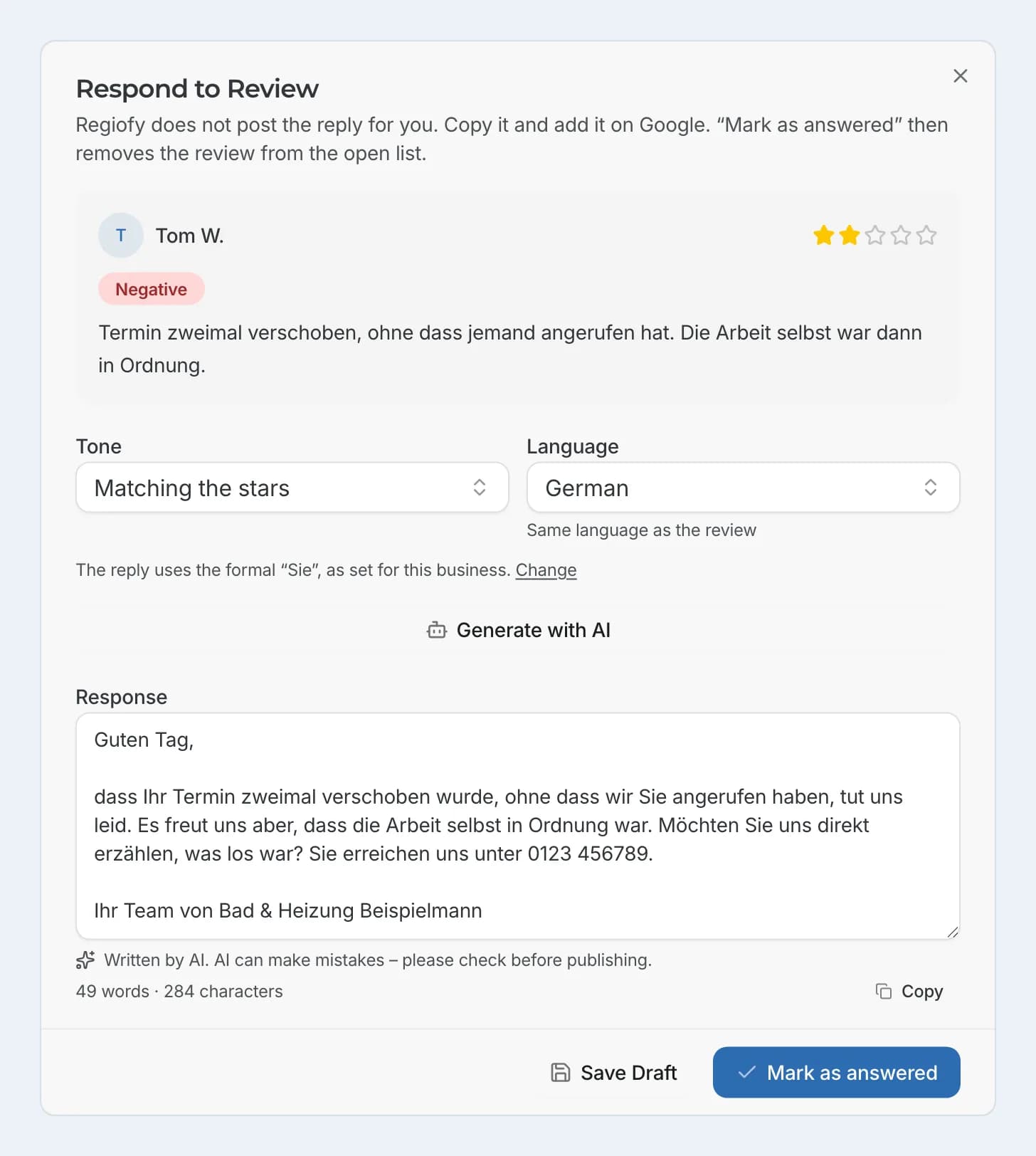Generate a reply with AI
The height and width of the screenshot is (1156, 1036).
[x=518, y=630]
